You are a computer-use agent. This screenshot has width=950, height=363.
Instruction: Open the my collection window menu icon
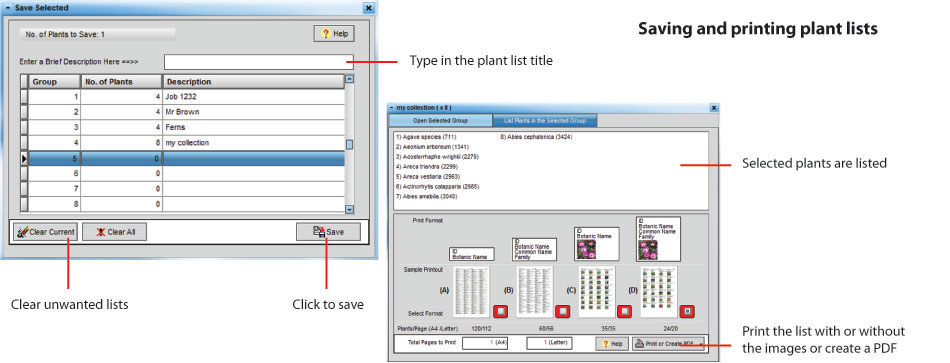pyautogui.click(x=392, y=107)
